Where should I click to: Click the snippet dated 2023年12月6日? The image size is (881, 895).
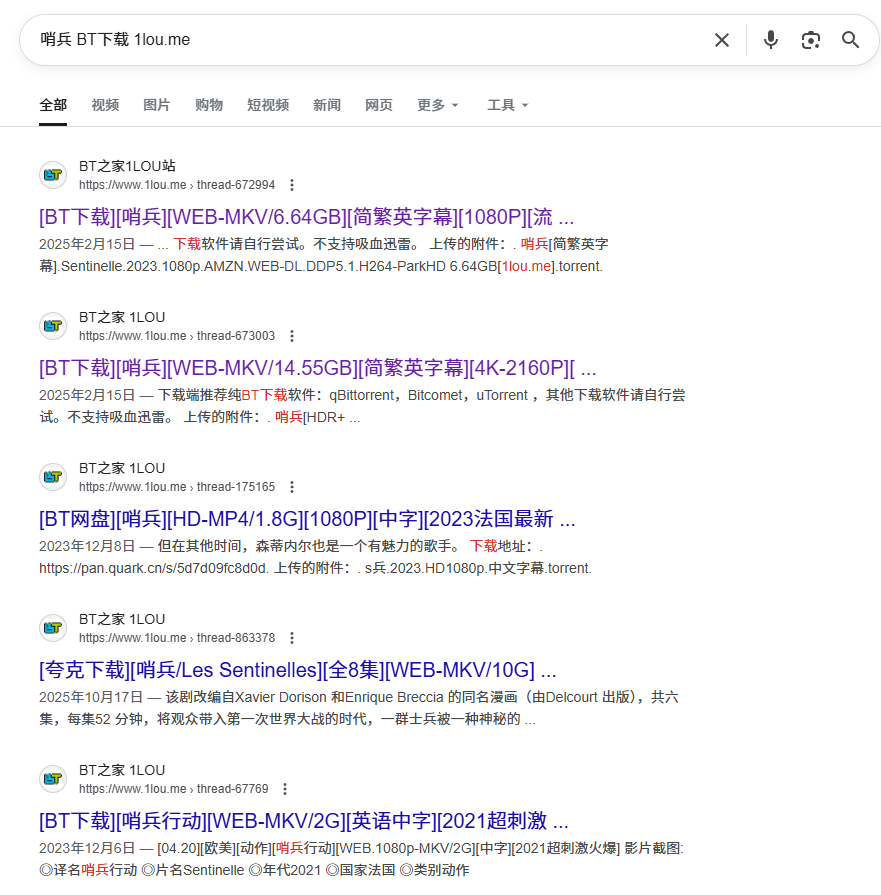click(x=361, y=859)
